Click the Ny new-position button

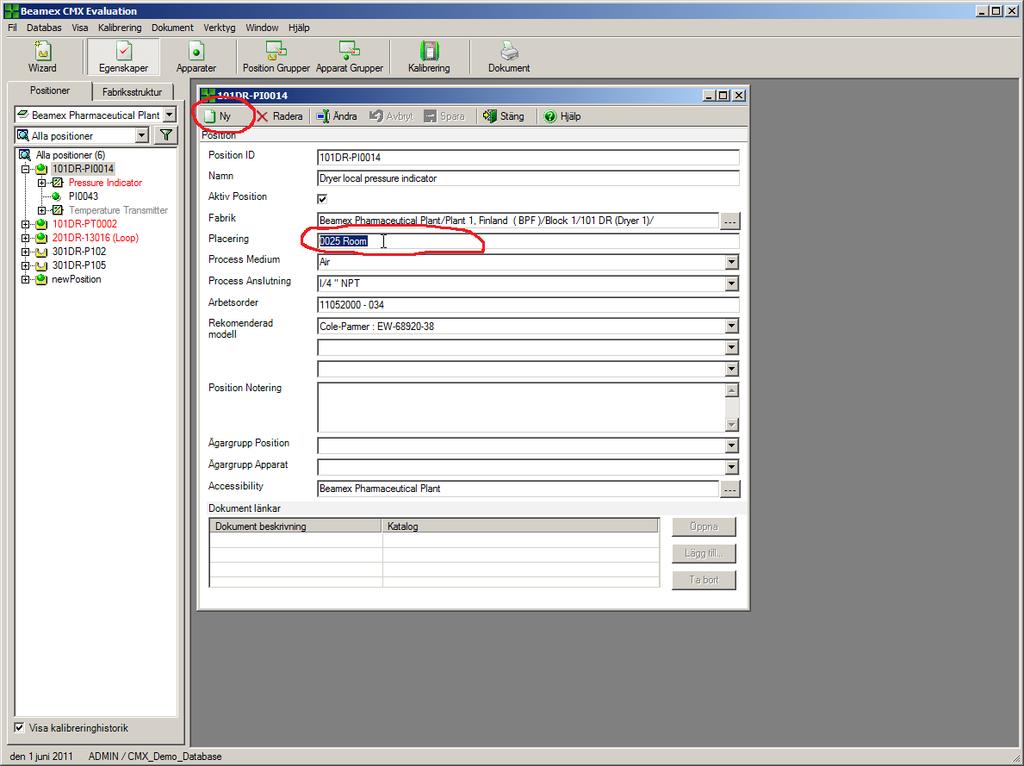tap(219, 116)
